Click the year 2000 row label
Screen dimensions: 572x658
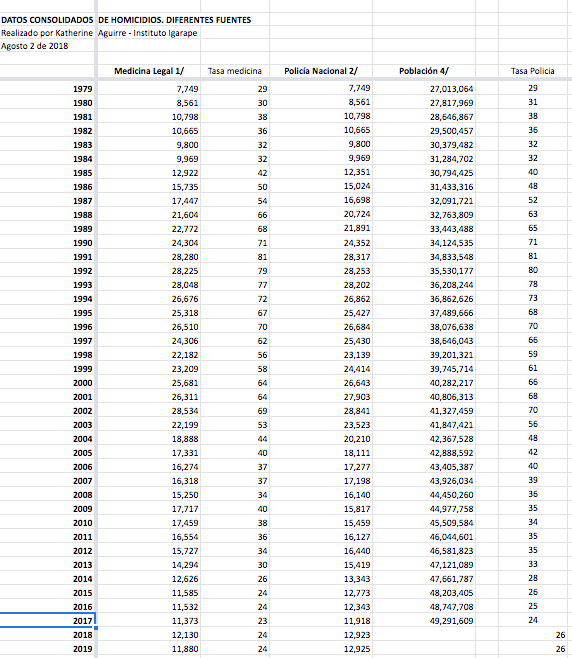83,383
